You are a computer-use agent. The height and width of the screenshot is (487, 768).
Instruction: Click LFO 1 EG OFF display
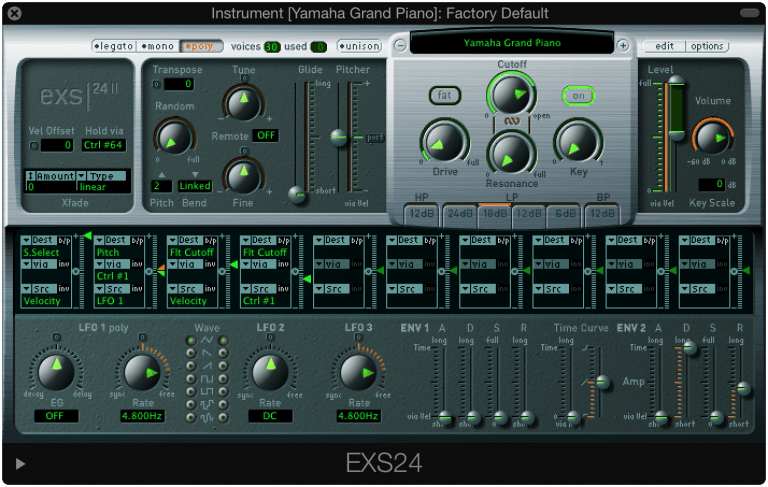tap(55, 416)
